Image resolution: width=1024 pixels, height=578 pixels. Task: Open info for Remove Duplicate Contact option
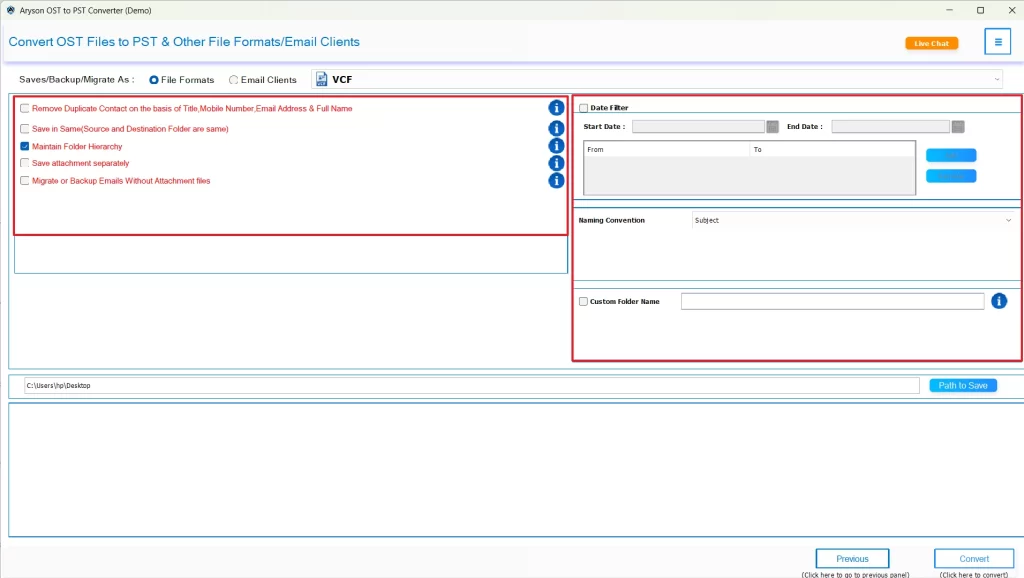tap(556, 108)
